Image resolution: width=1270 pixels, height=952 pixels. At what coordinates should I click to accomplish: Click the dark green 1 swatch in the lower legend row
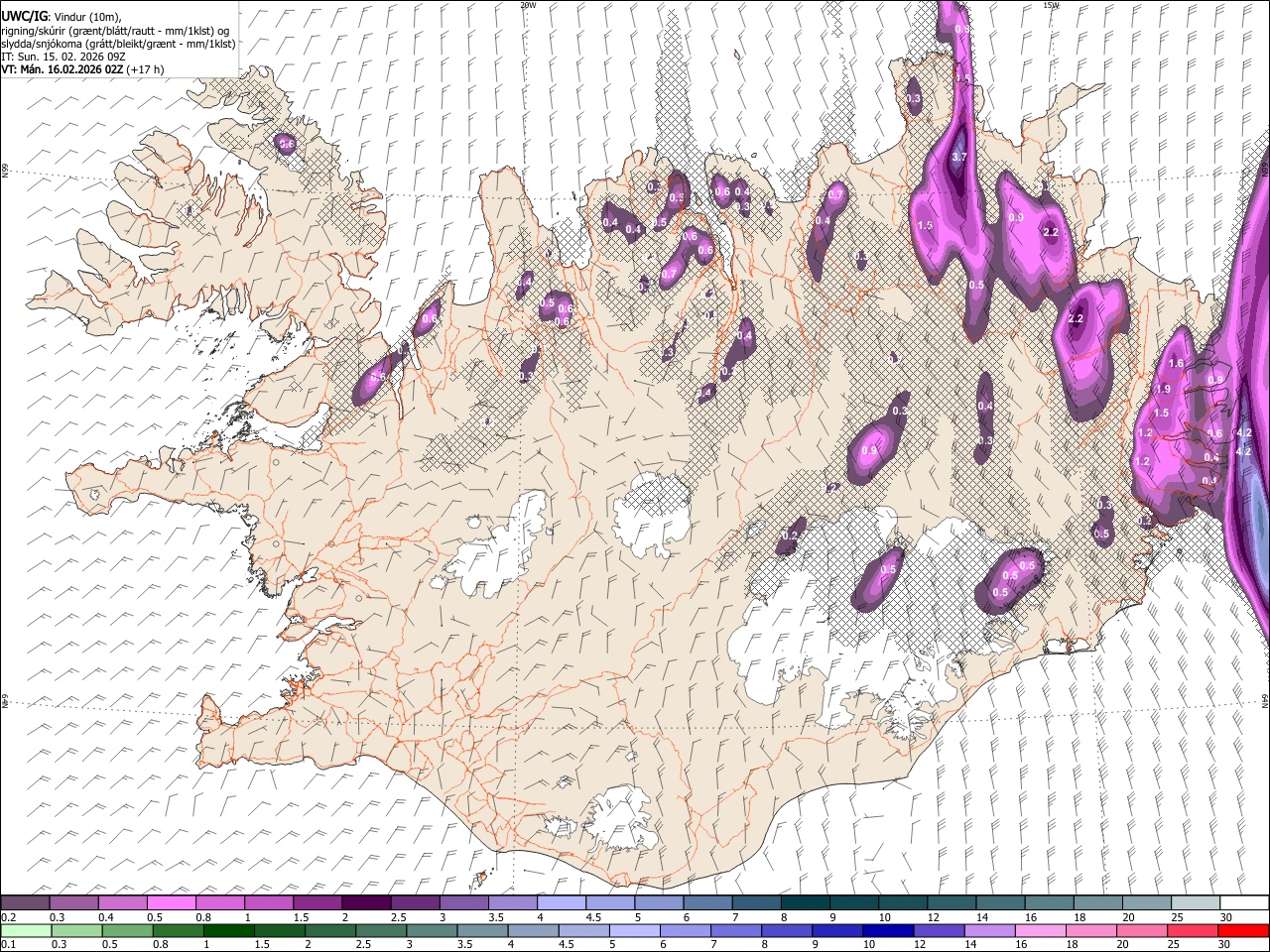[228, 931]
